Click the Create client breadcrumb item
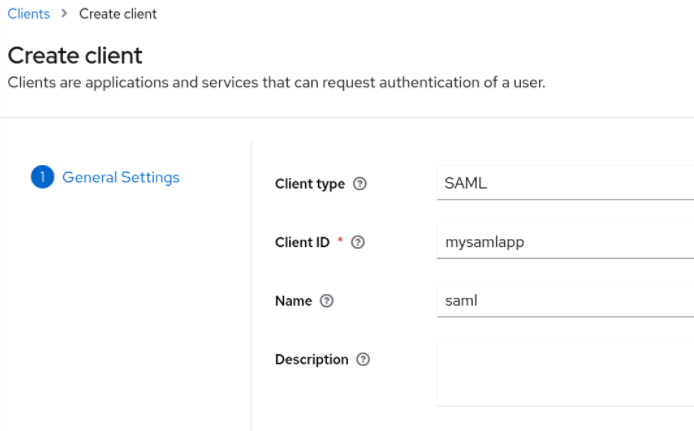Screen dimensions: 694x431 click(x=118, y=14)
